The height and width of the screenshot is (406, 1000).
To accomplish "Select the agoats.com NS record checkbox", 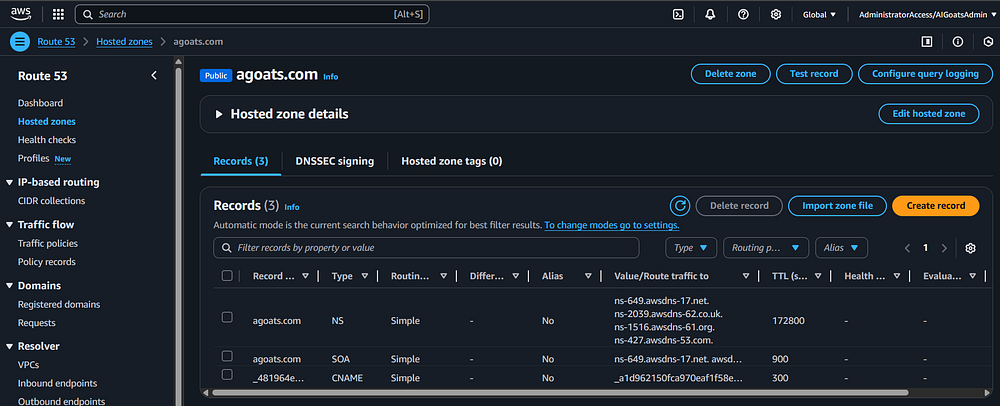I will pos(227,317).
